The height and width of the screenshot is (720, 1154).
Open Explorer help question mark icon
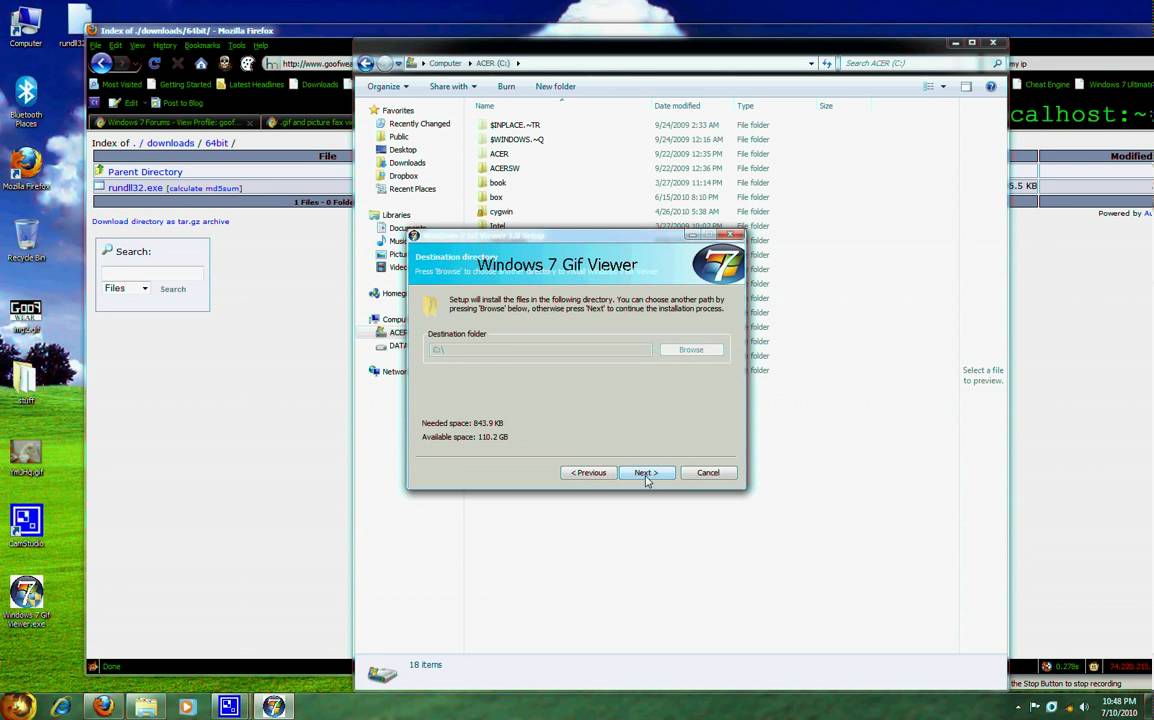click(x=991, y=87)
